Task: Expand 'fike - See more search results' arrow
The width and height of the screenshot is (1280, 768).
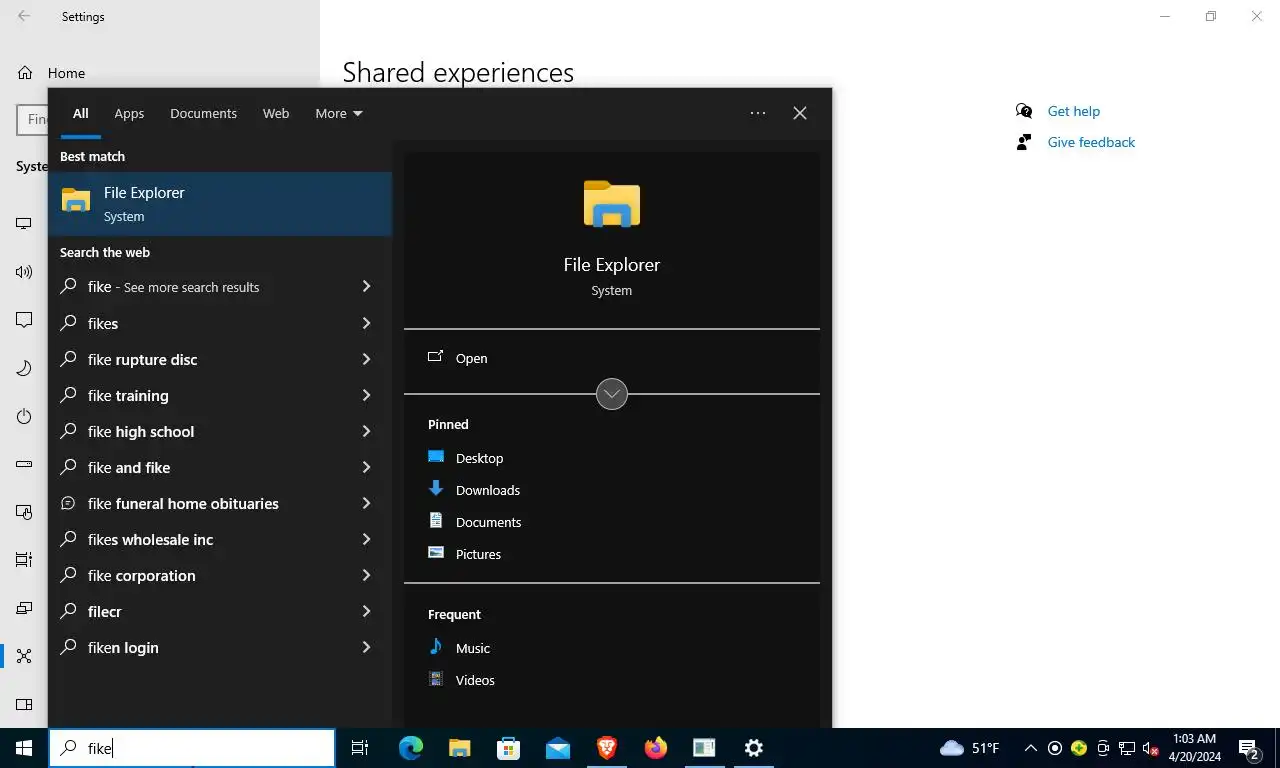Action: [x=366, y=287]
